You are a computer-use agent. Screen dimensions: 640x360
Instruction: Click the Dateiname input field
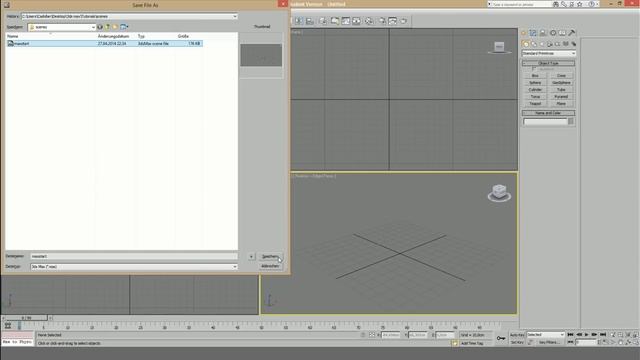pyautogui.click(x=134, y=256)
